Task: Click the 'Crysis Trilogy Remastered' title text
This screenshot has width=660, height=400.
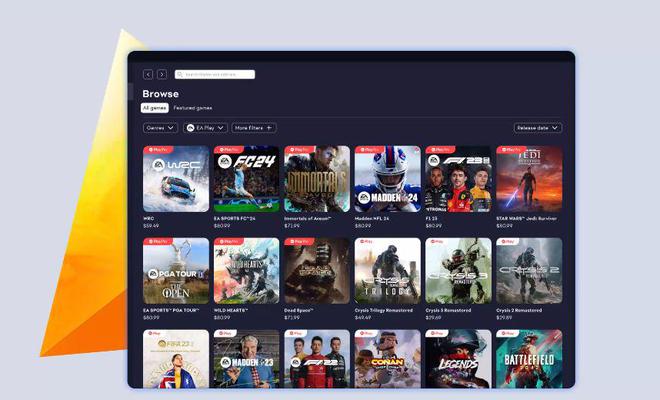Action: pyautogui.click(x=384, y=310)
